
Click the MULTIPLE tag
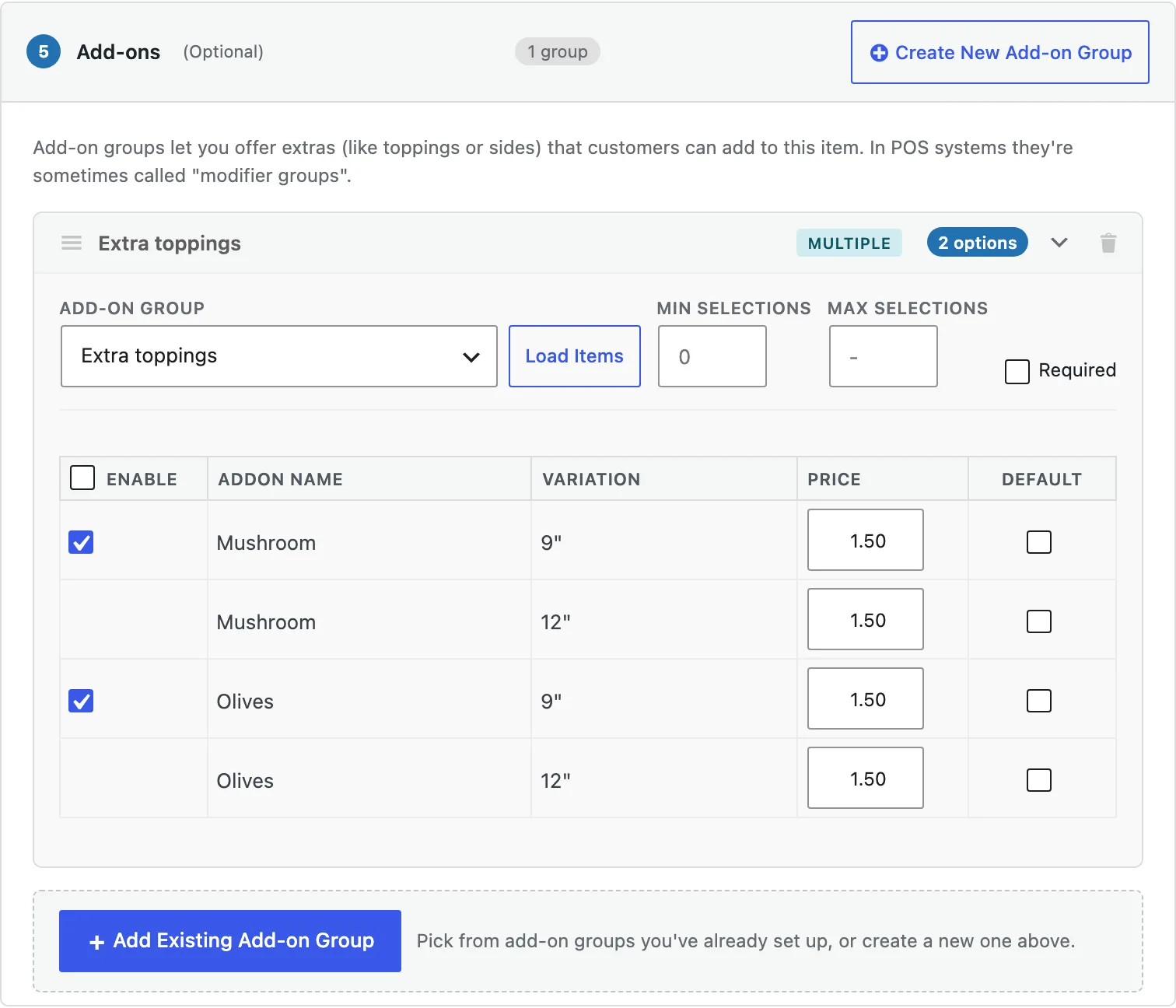[x=849, y=243]
